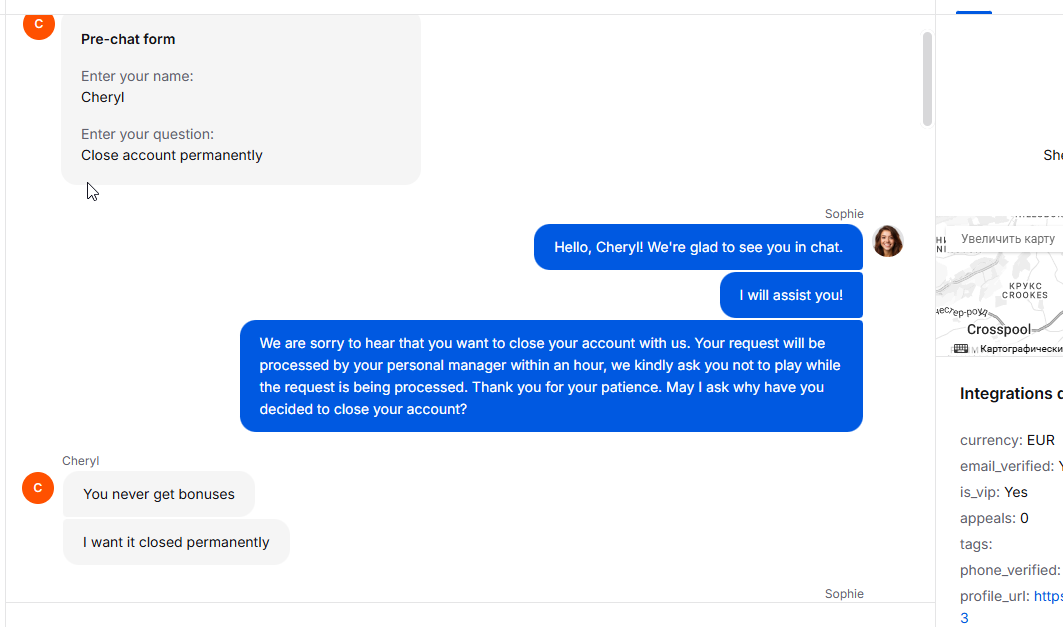Open the profile_url link

(x=1047, y=596)
